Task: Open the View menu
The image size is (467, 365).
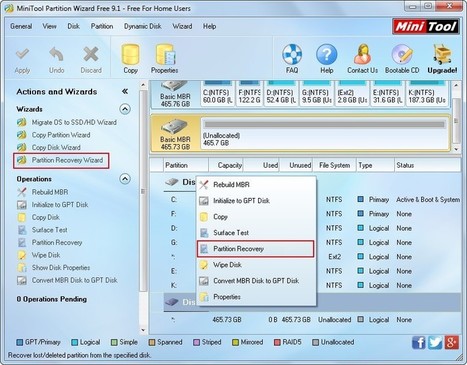Action: tap(49, 26)
